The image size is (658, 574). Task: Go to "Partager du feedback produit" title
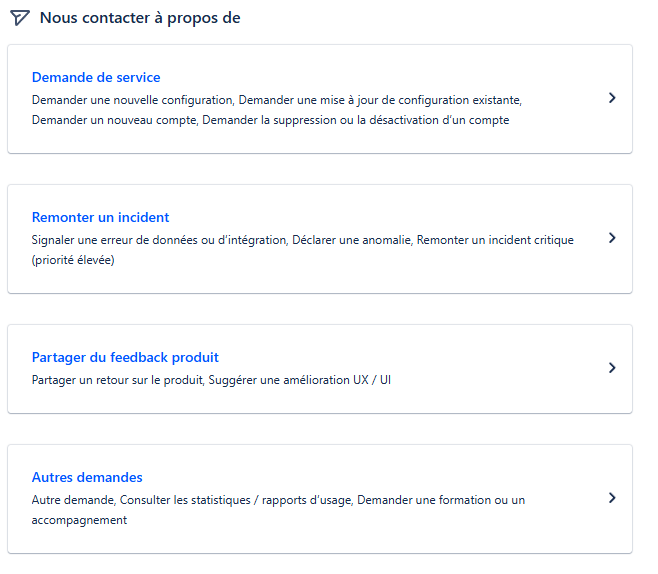125,357
